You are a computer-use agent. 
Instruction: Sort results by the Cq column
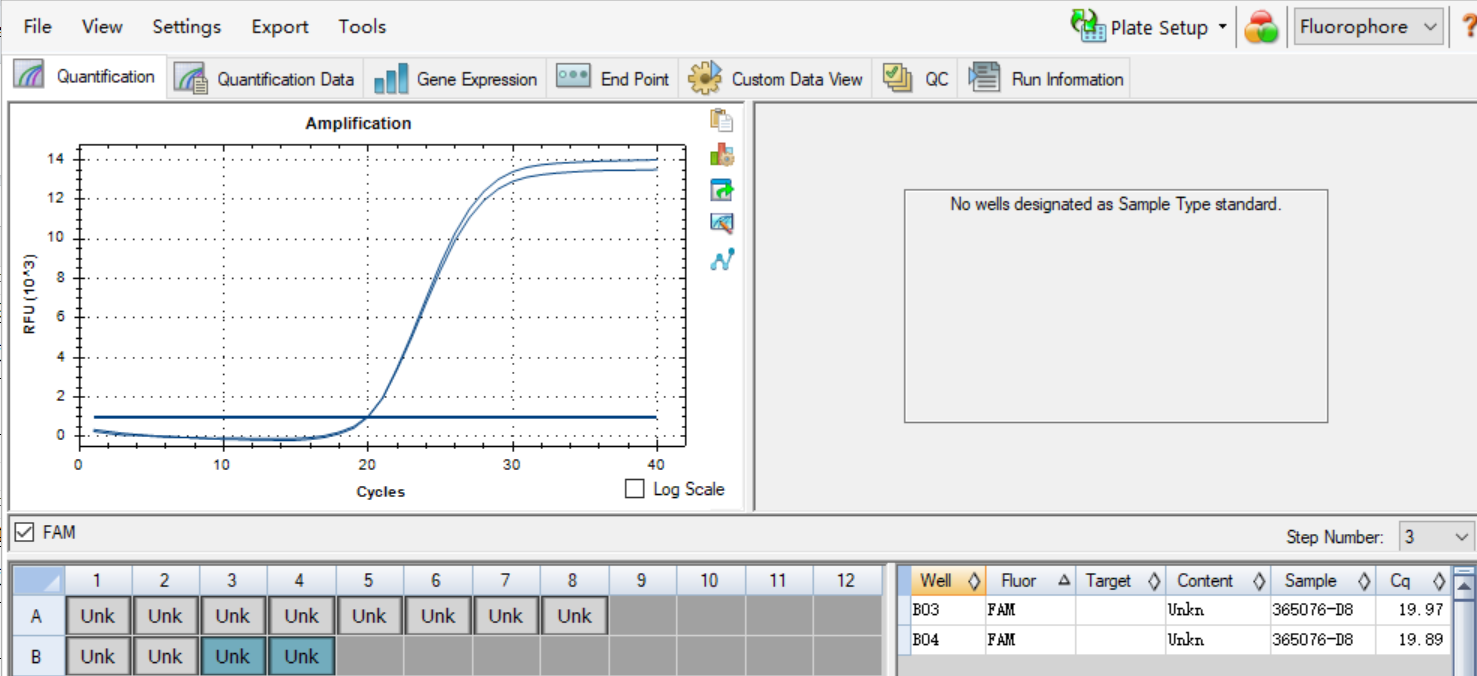[1413, 580]
